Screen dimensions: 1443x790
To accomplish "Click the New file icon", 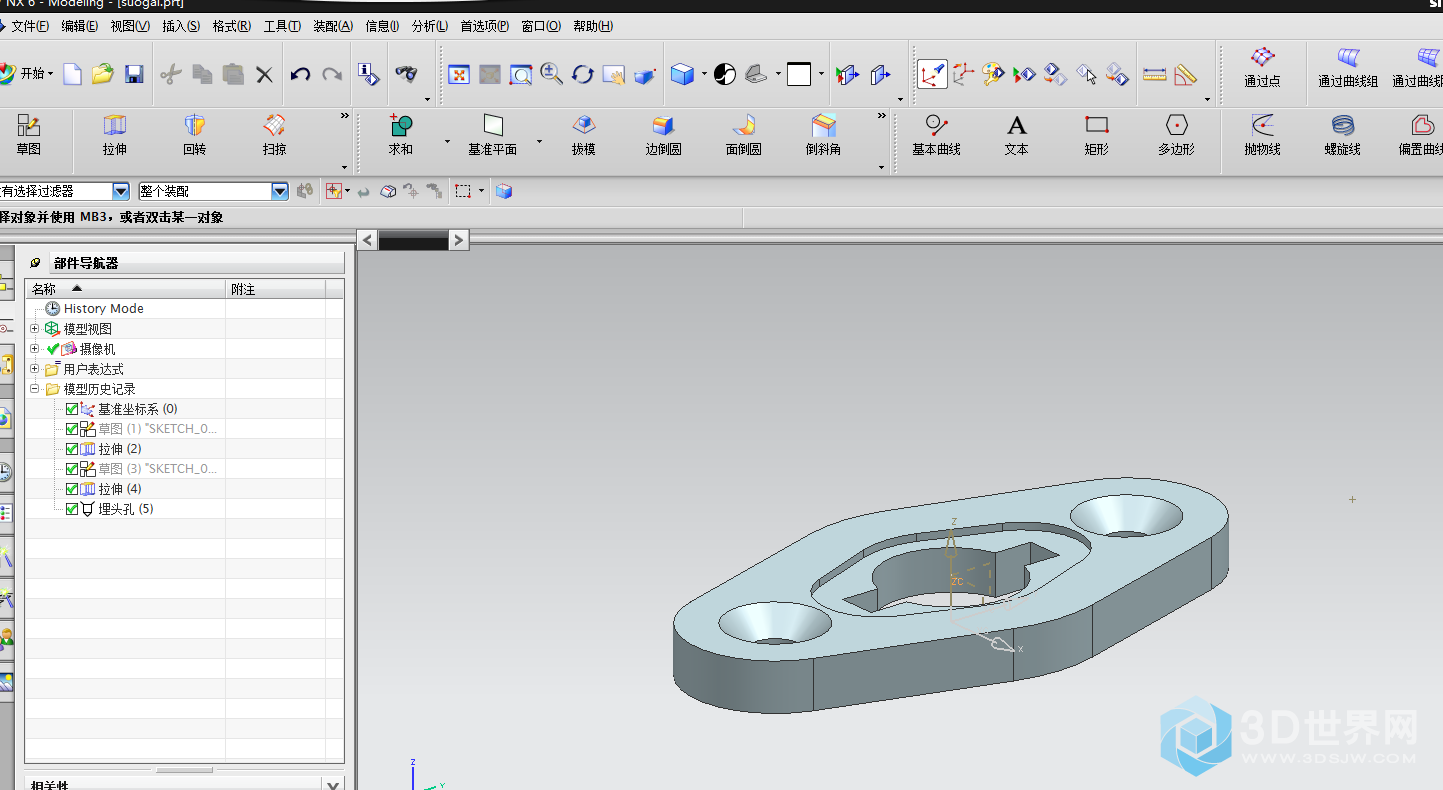I will click(72, 74).
